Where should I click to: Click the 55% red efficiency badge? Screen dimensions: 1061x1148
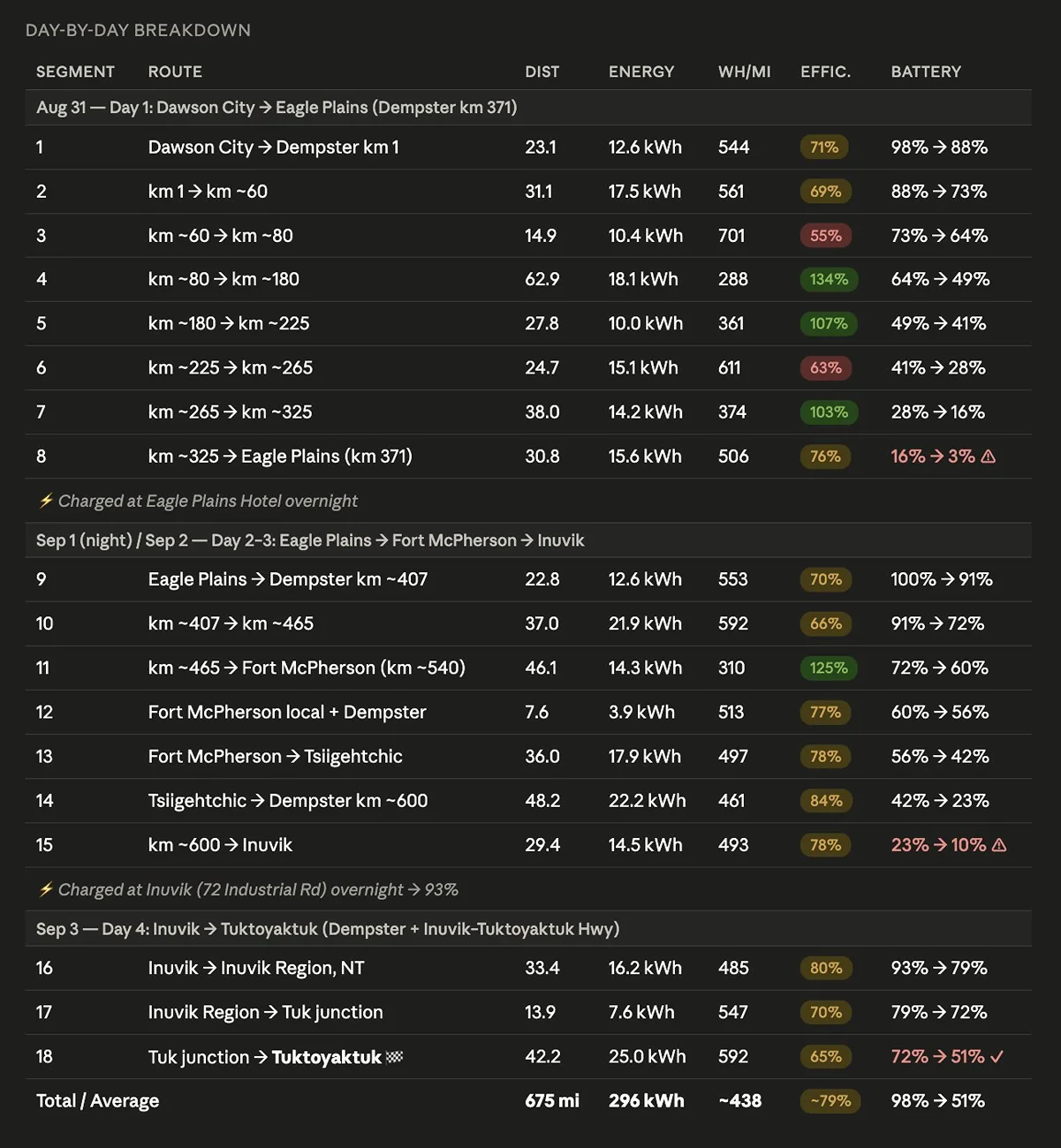[825, 235]
